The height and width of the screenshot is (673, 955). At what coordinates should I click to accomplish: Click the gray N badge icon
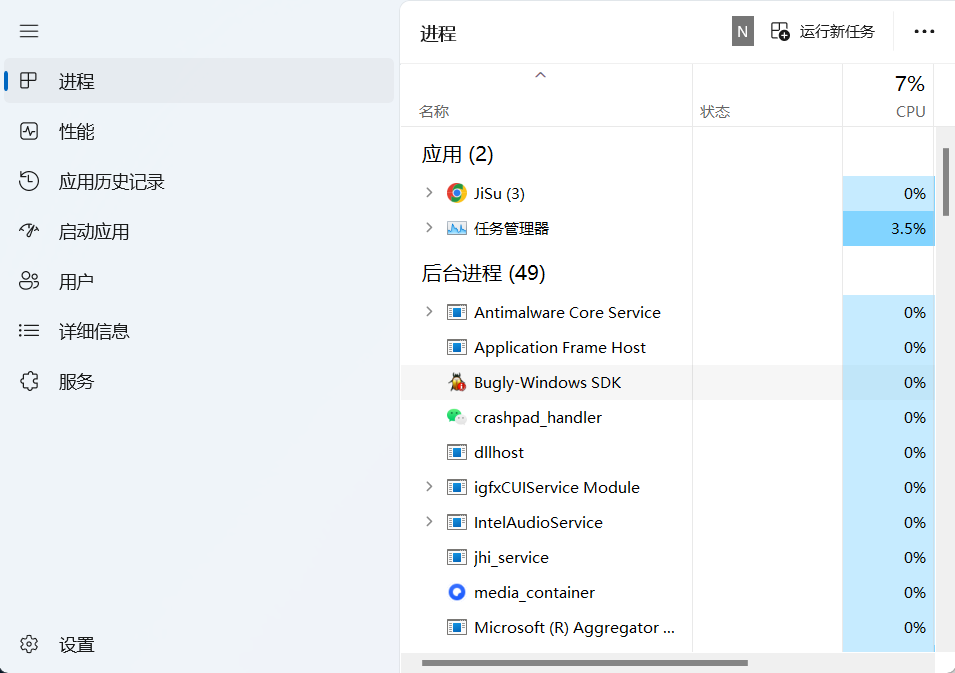point(742,31)
